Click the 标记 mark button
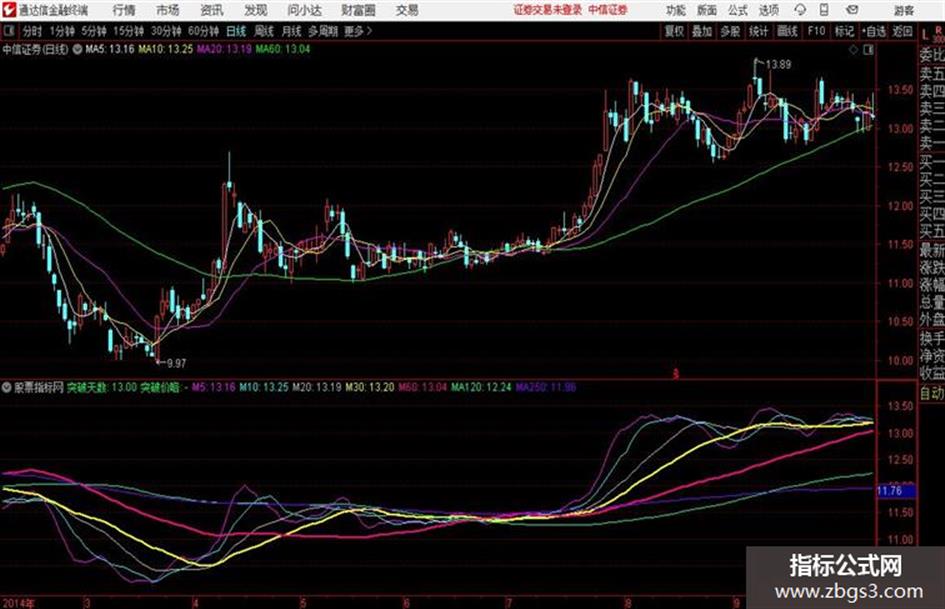 (844, 31)
